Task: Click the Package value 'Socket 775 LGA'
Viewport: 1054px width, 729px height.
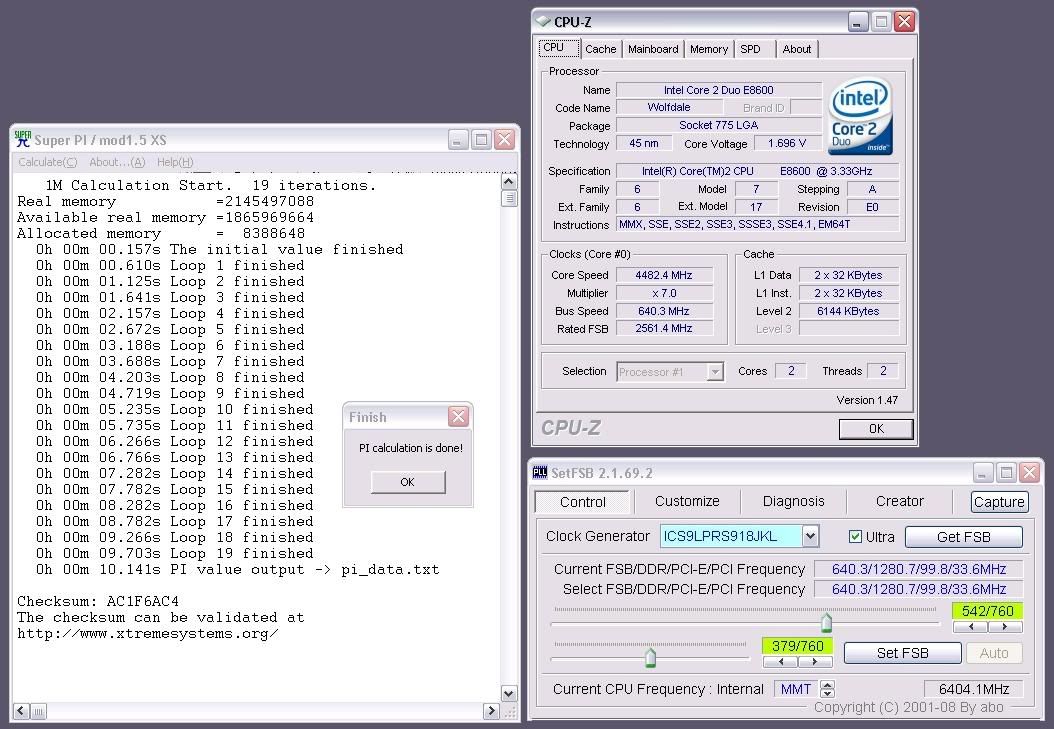Action: click(719, 125)
